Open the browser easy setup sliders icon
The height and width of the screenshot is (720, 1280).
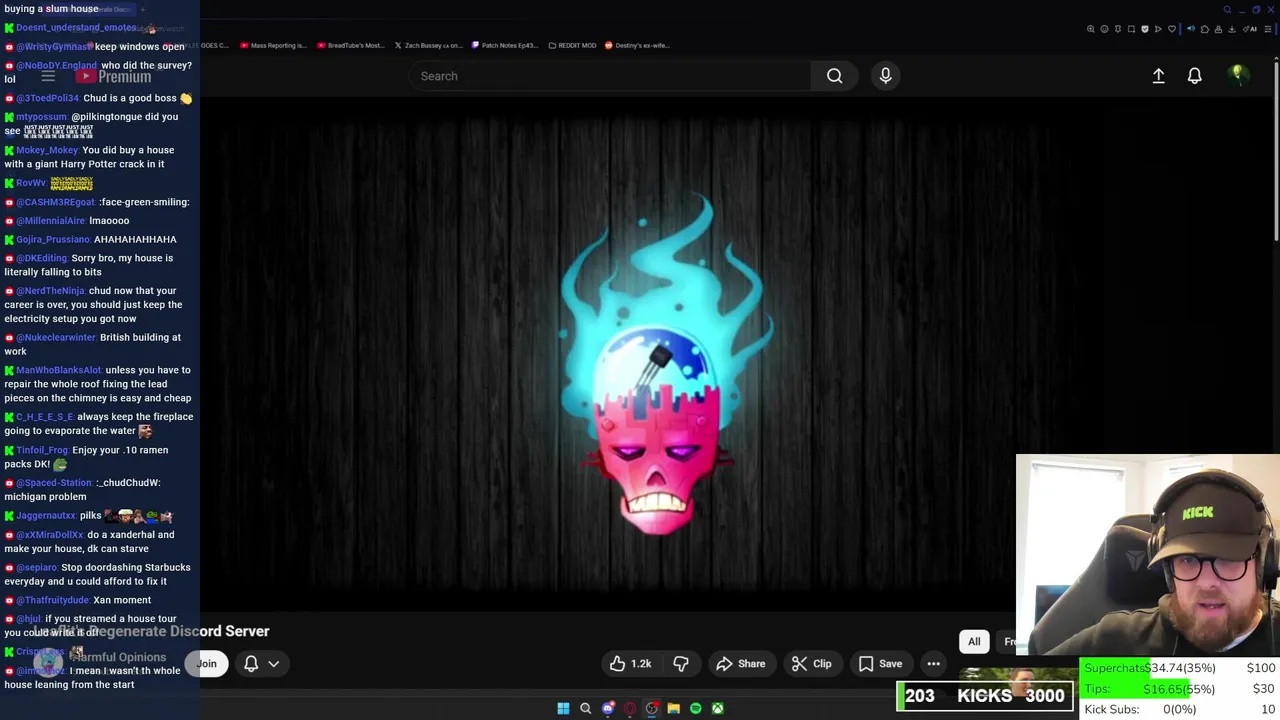point(1267,29)
